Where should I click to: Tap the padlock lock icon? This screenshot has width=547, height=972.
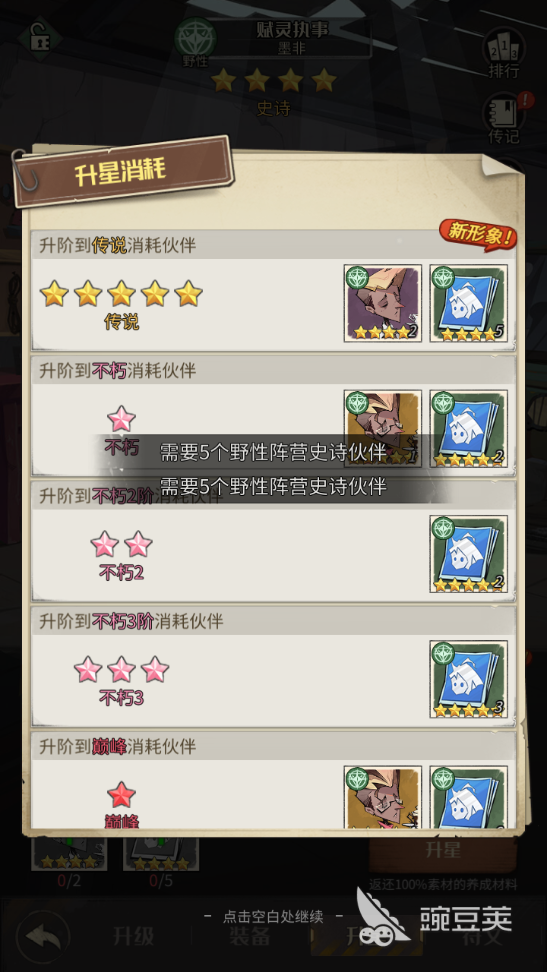pos(38,38)
